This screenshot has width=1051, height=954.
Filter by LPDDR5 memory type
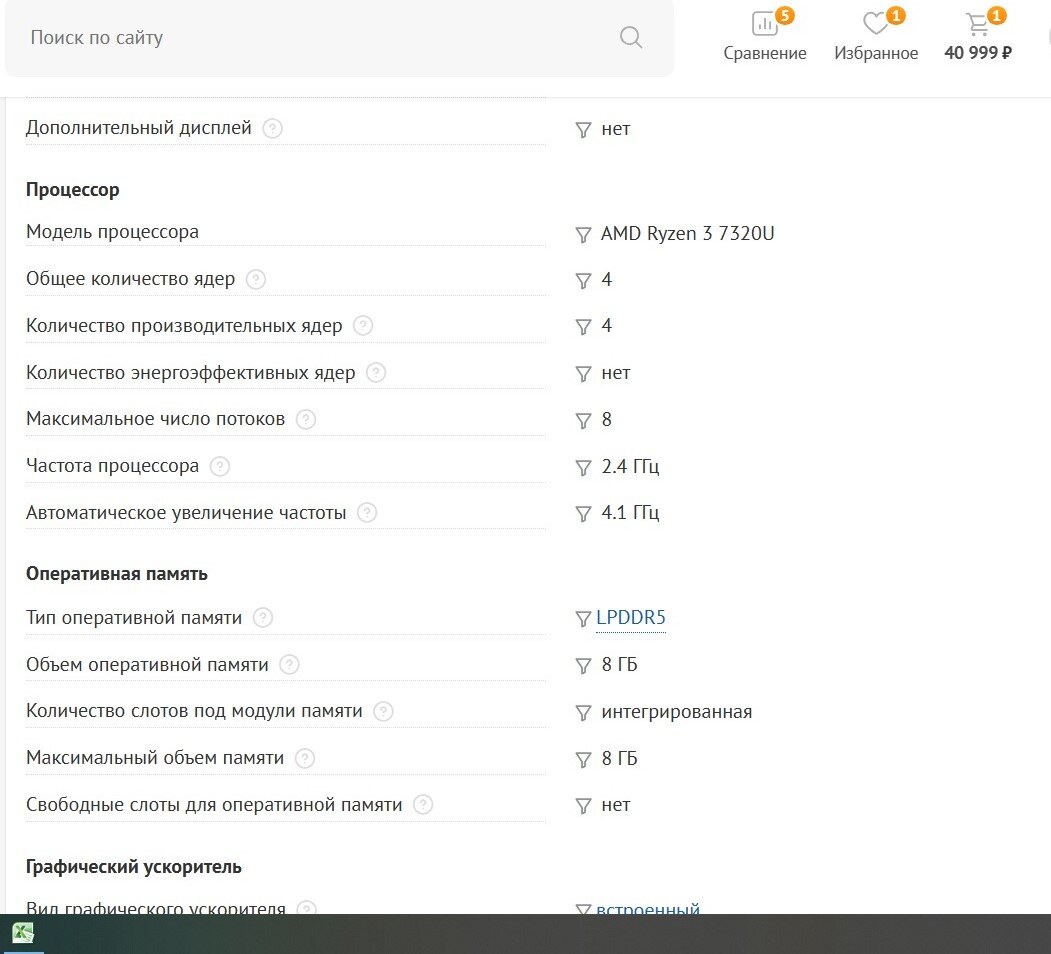click(583, 619)
